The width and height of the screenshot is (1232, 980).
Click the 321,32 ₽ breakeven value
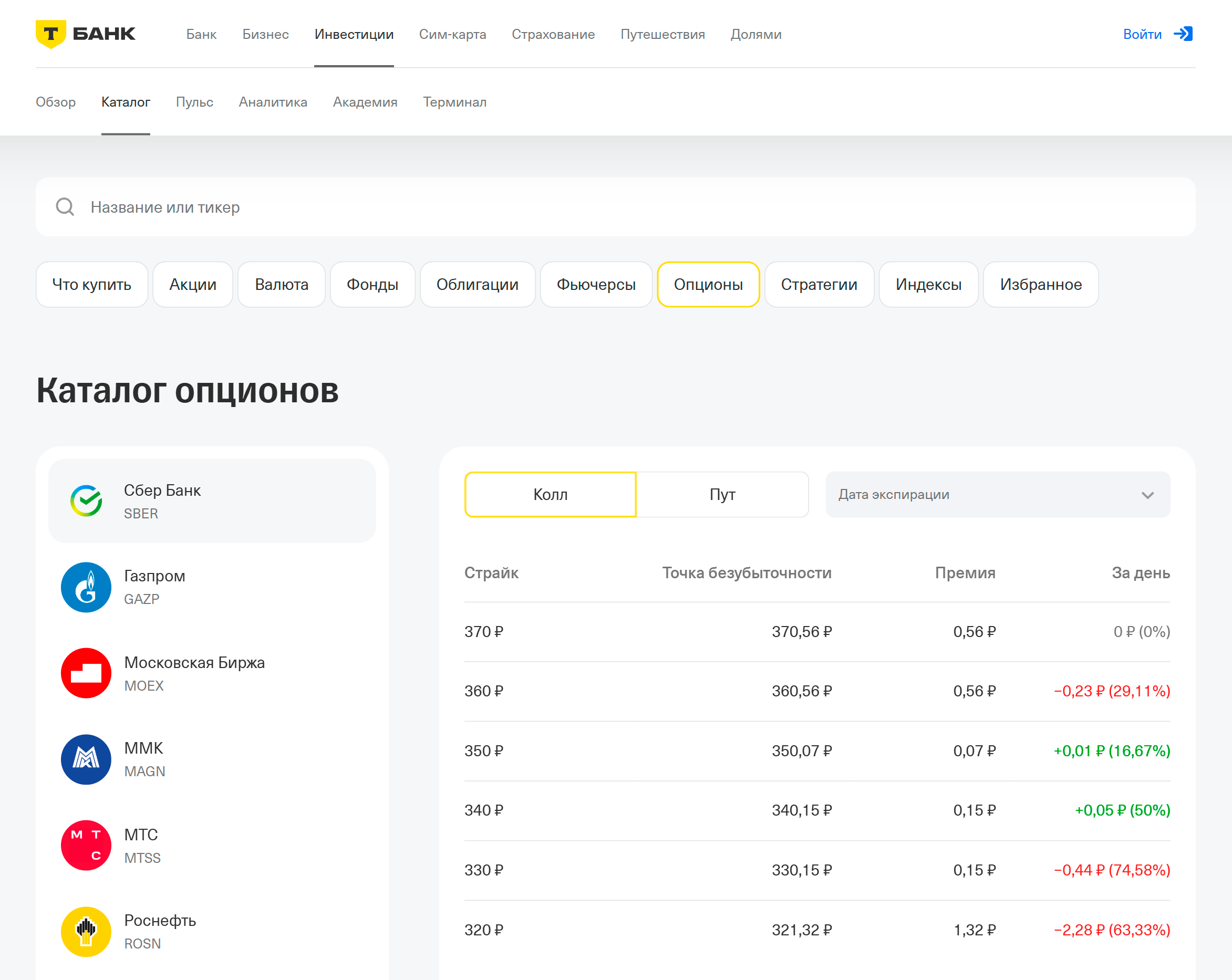coord(802,930)
